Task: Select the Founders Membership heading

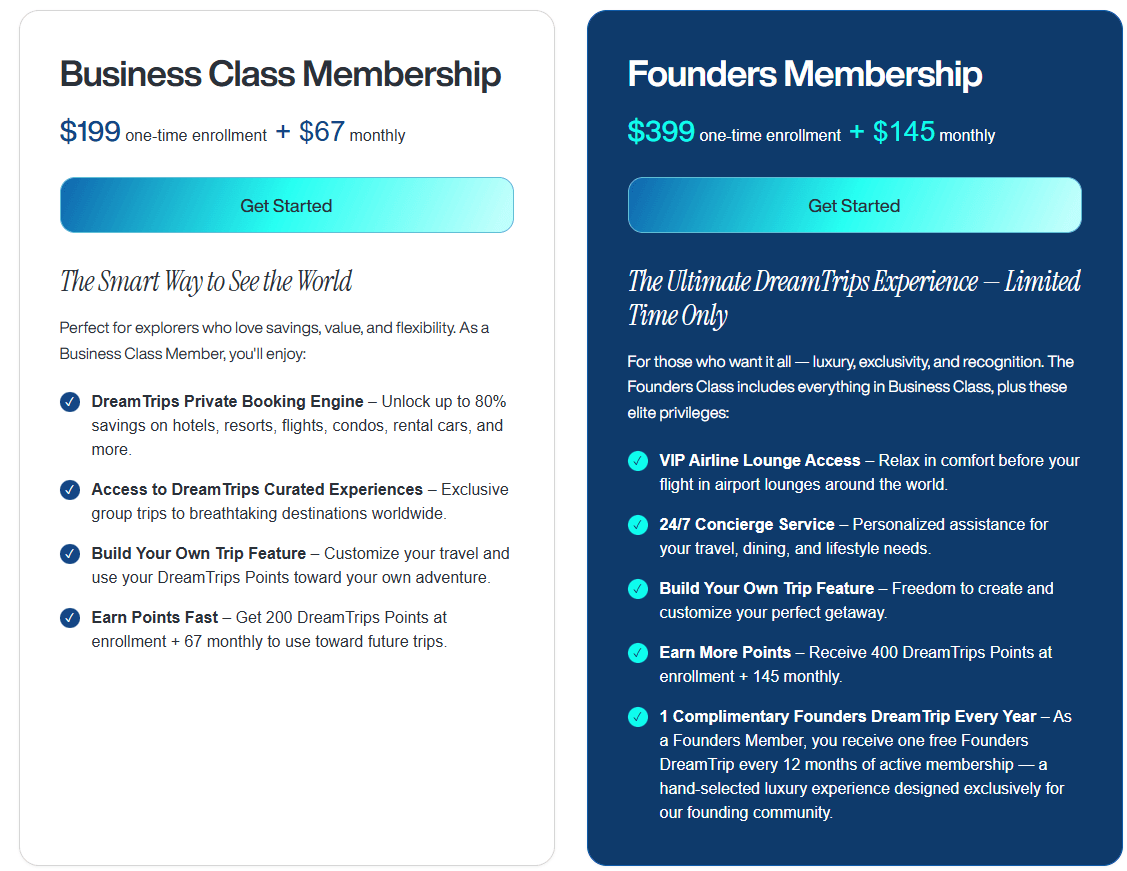Action: point(805,74)
